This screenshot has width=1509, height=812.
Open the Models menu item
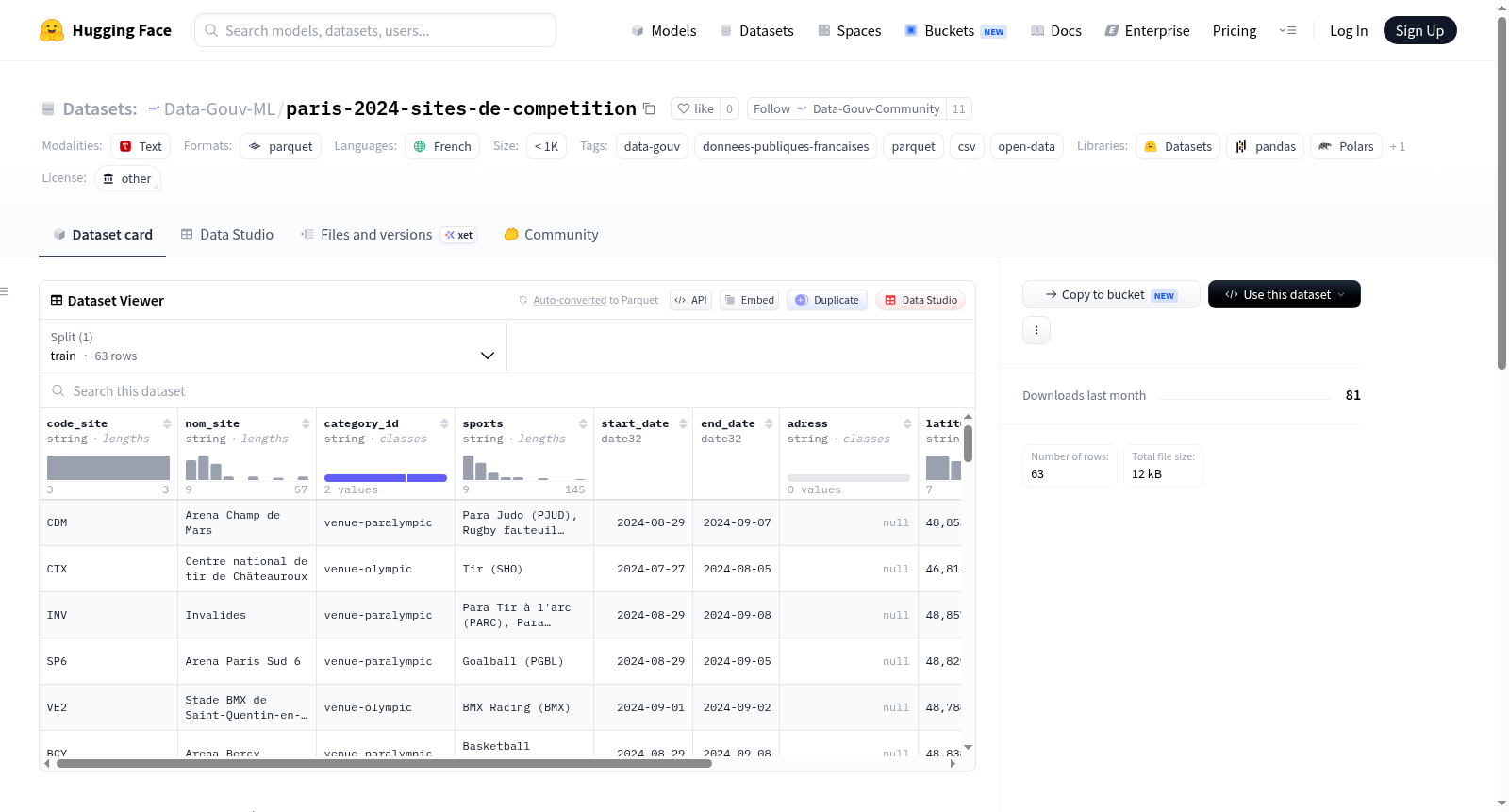664,30
